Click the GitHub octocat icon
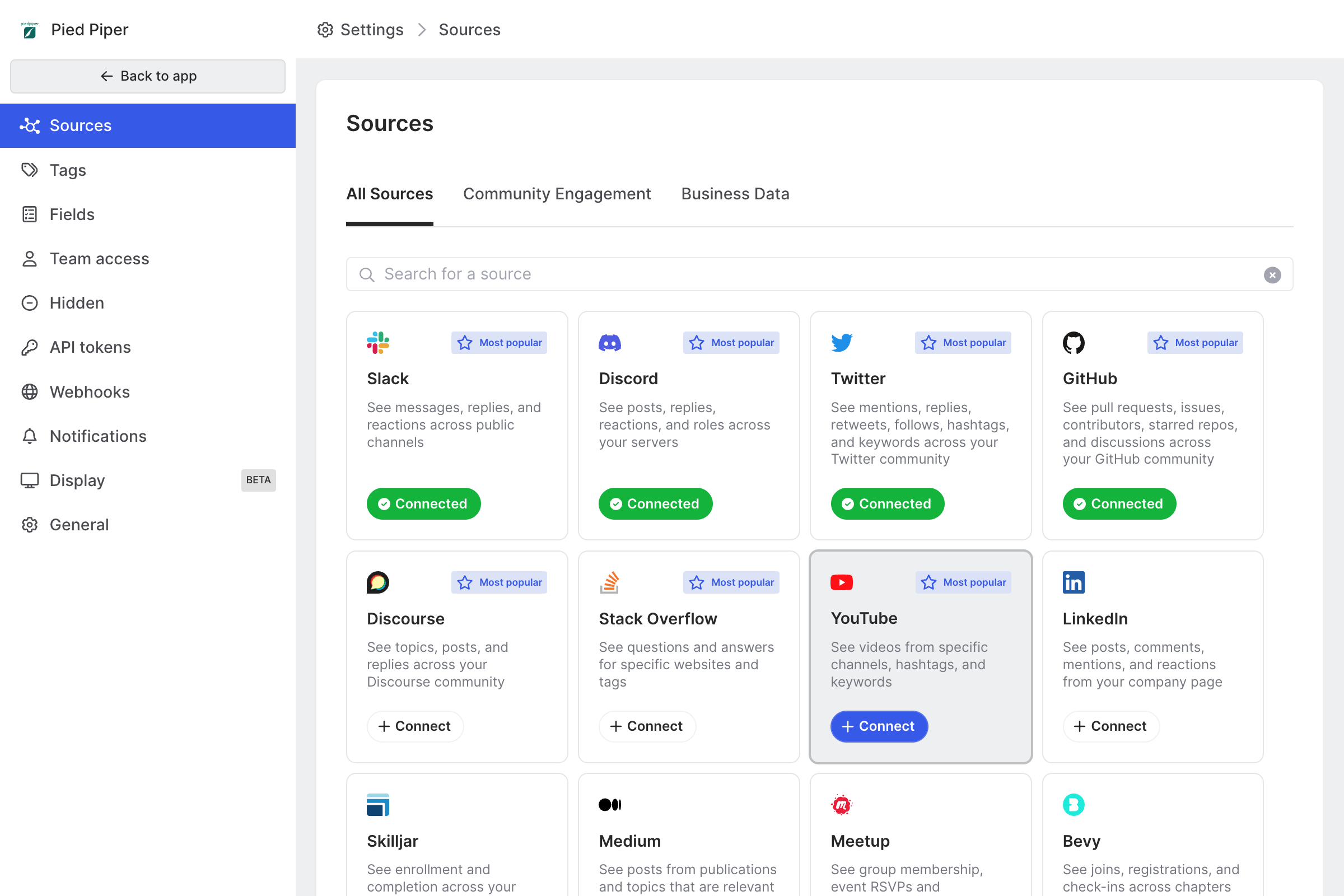This screenshot has height=896, width=1344. 1074,343
